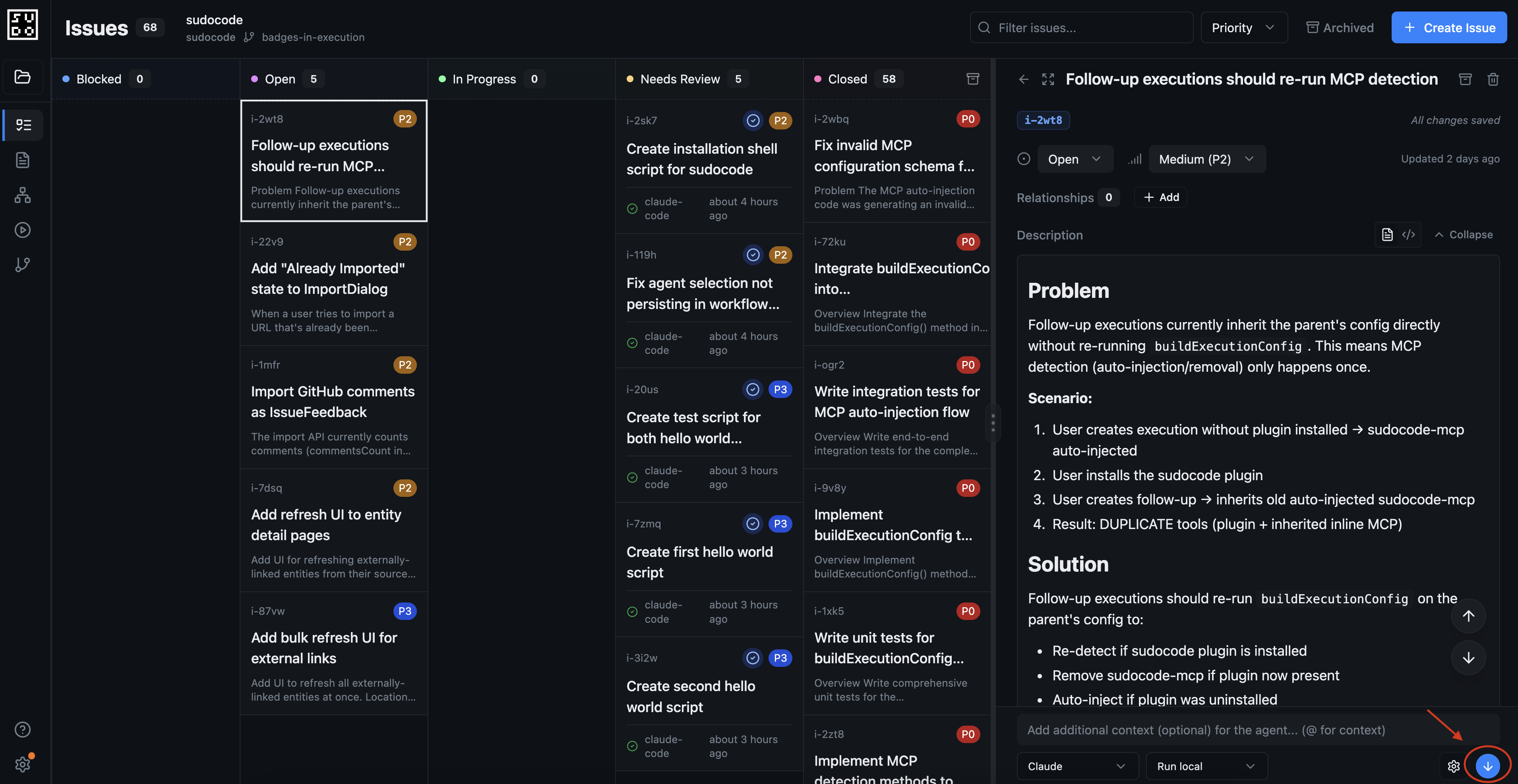Open the executions play sidebar icon
Viewport: 1518px width, 784px height.
pyautogui.click(x=22, y=230)
